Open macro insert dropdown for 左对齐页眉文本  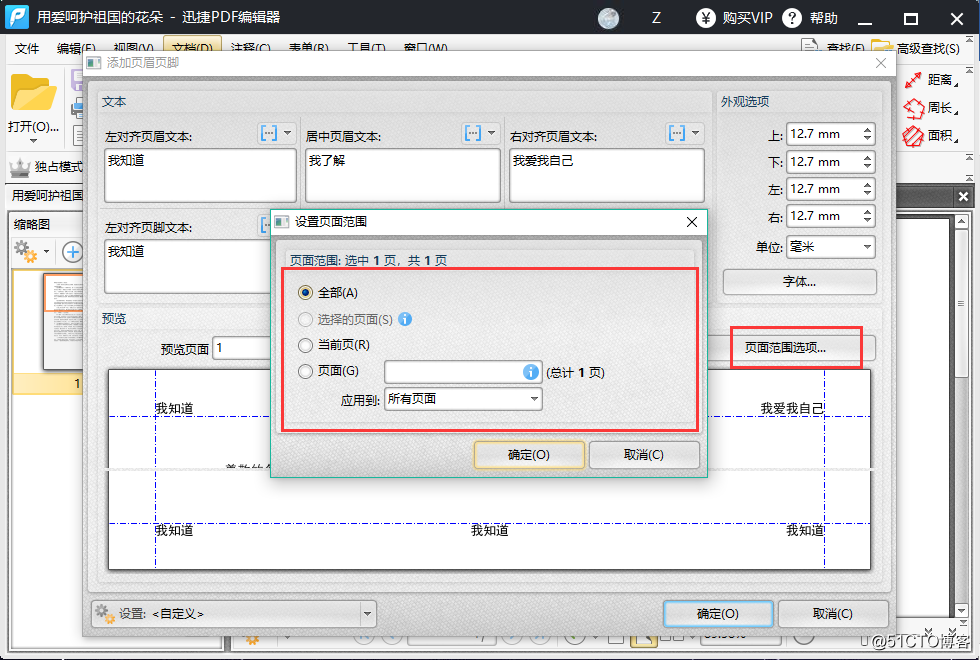point(288,132)
